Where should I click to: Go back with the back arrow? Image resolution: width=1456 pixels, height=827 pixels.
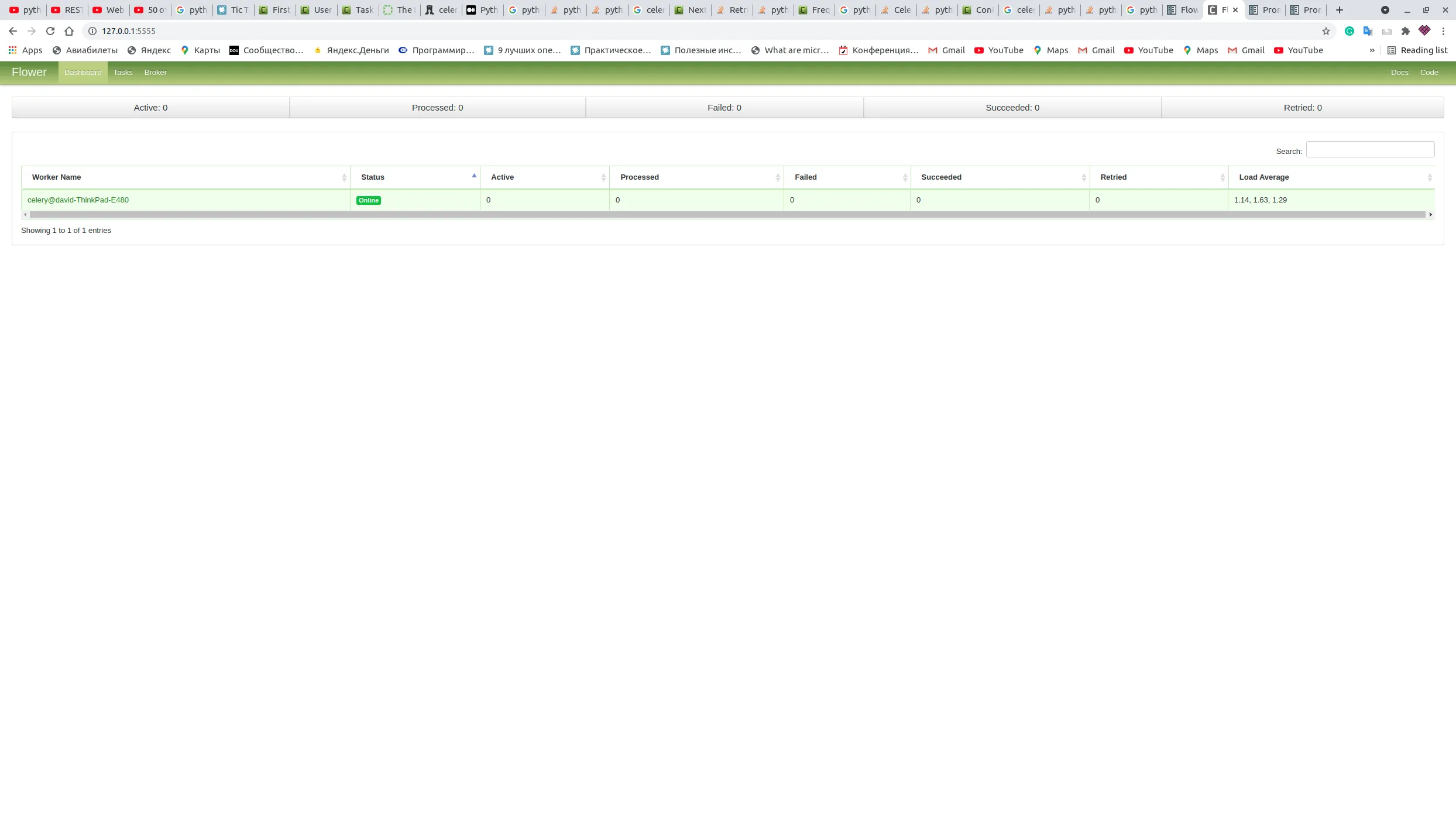pyautogui.click(x=13, y=31)
